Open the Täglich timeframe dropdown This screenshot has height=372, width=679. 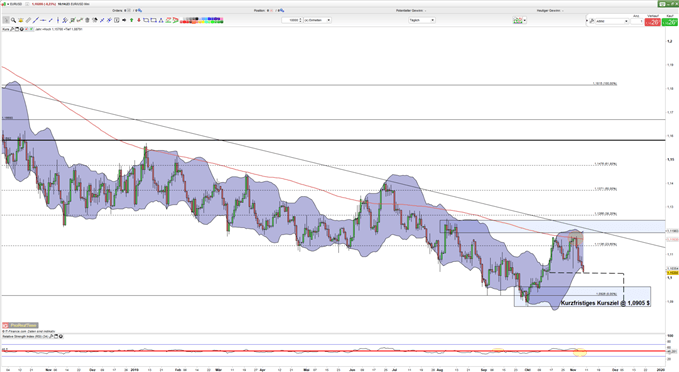(422, 20)
